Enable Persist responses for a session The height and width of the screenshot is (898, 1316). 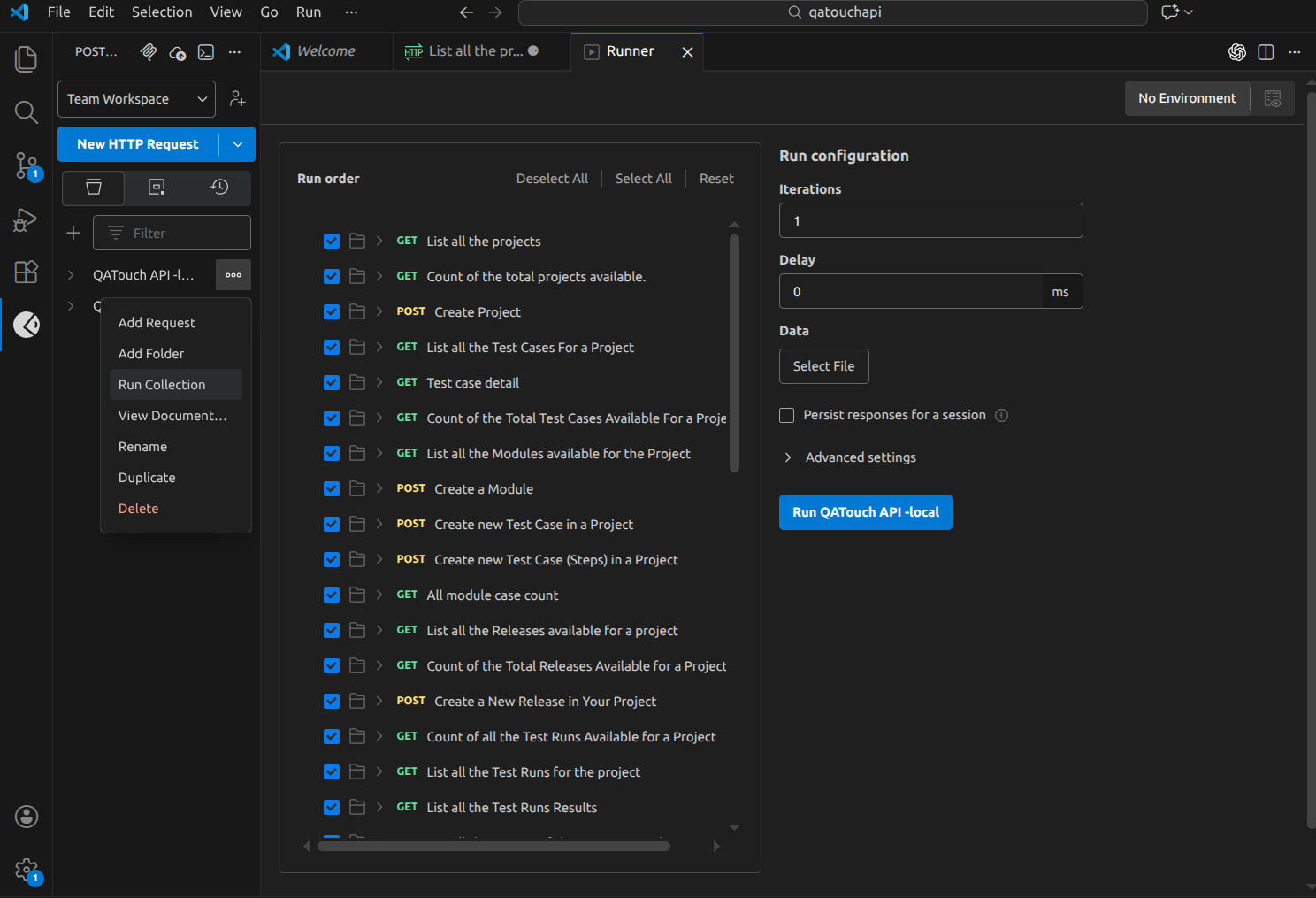(x=786, y=415)
